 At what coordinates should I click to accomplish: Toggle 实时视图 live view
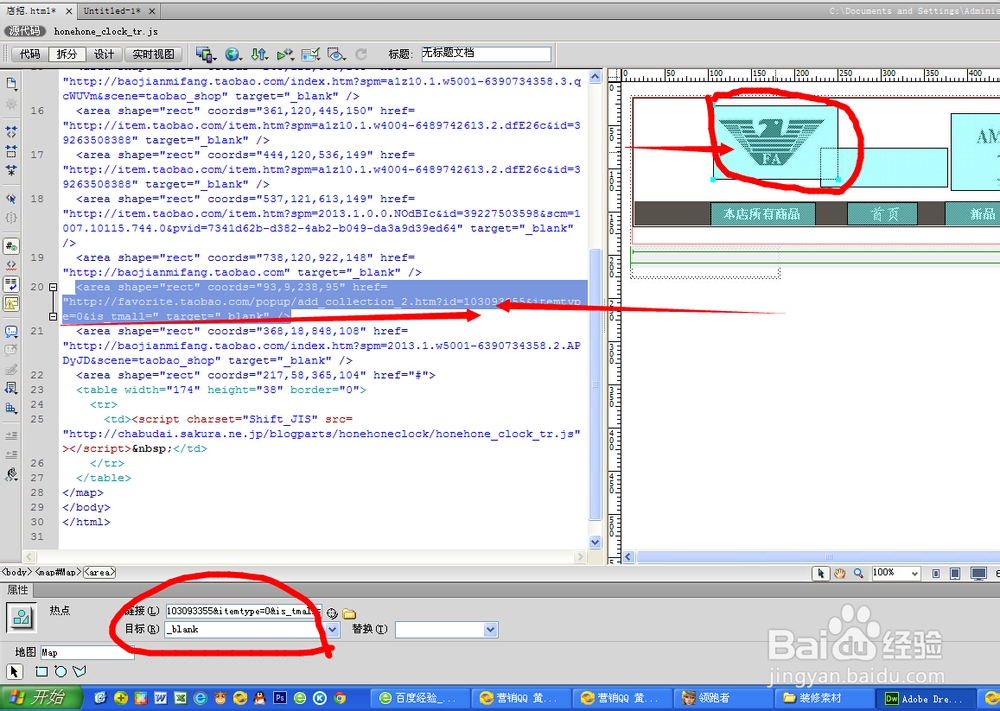153,55
